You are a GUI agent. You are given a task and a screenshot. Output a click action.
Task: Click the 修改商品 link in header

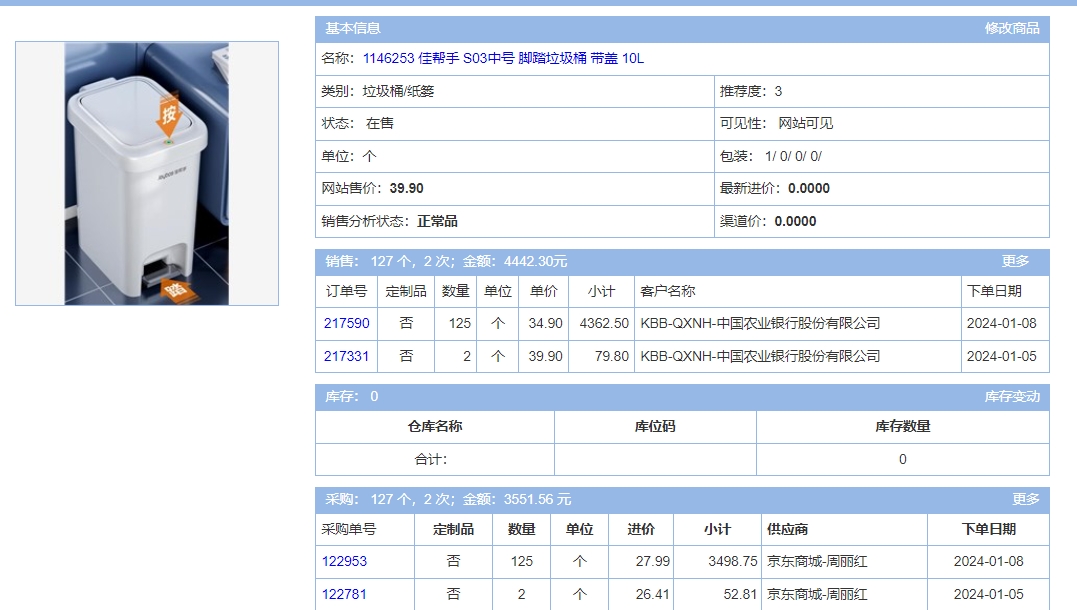coord(1012,28)
